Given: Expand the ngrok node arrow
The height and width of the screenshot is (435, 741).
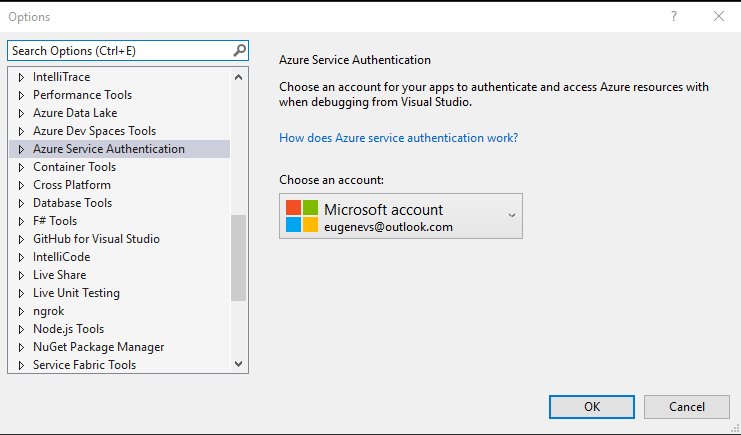Looking at the screenshot, I should click(21, 311).
